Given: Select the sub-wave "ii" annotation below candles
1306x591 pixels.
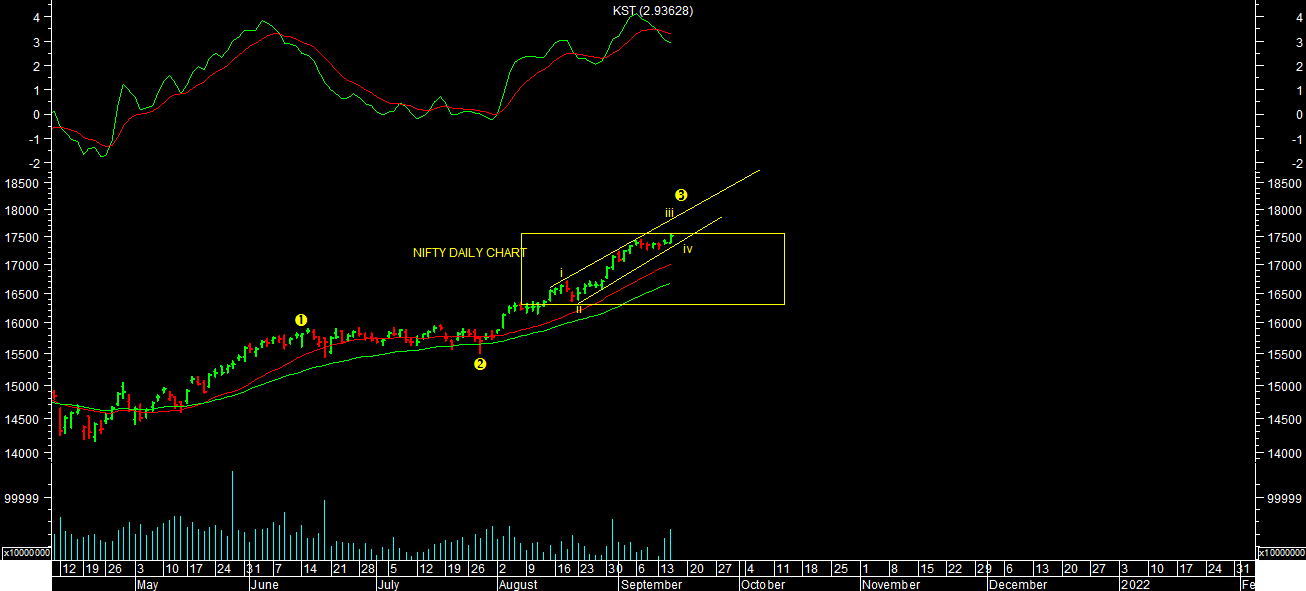Looking at the screenshot, I should (579, 309).
